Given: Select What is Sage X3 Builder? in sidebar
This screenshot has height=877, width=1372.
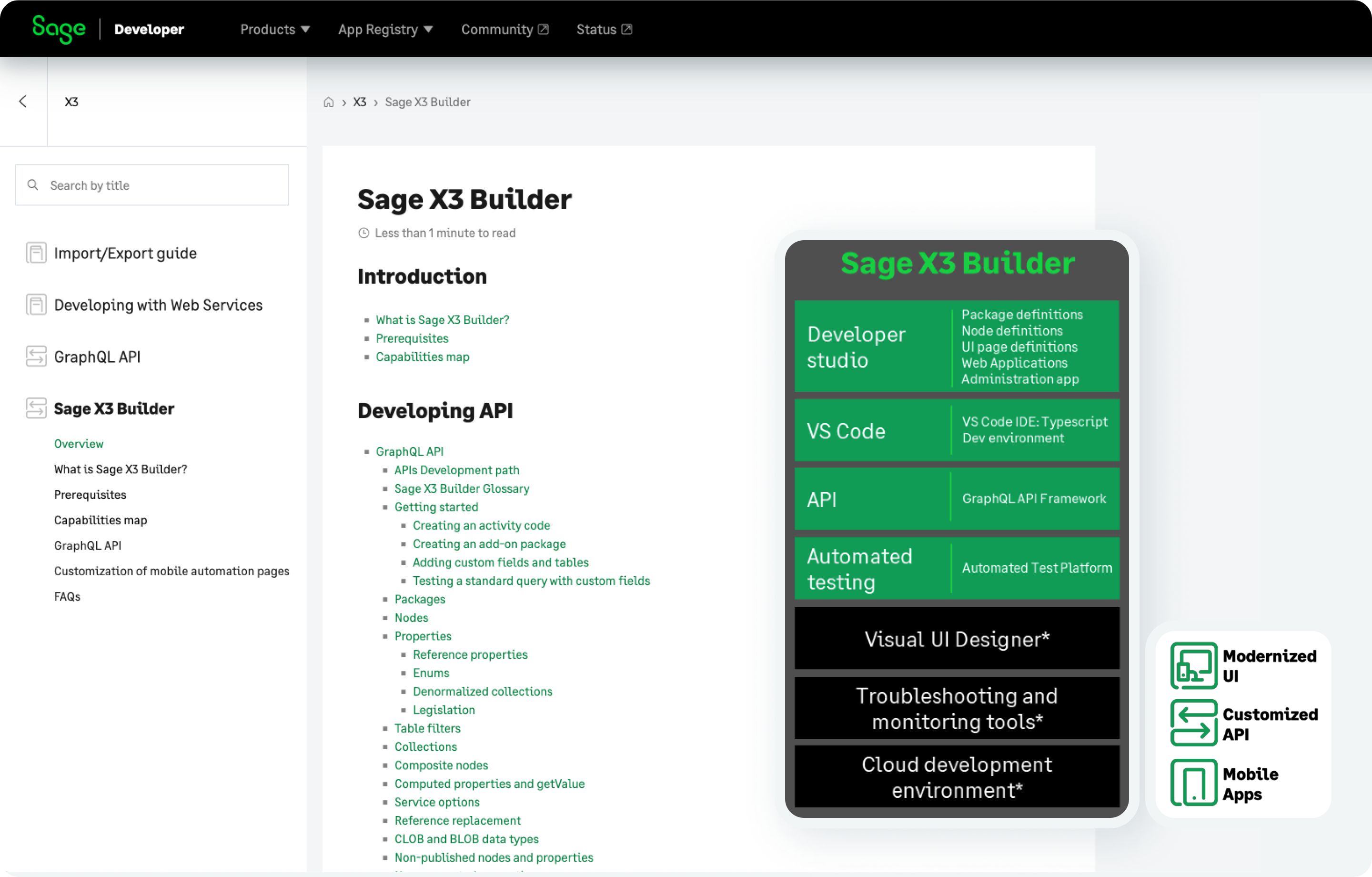Looking at the screenshot, I should 120,469.
